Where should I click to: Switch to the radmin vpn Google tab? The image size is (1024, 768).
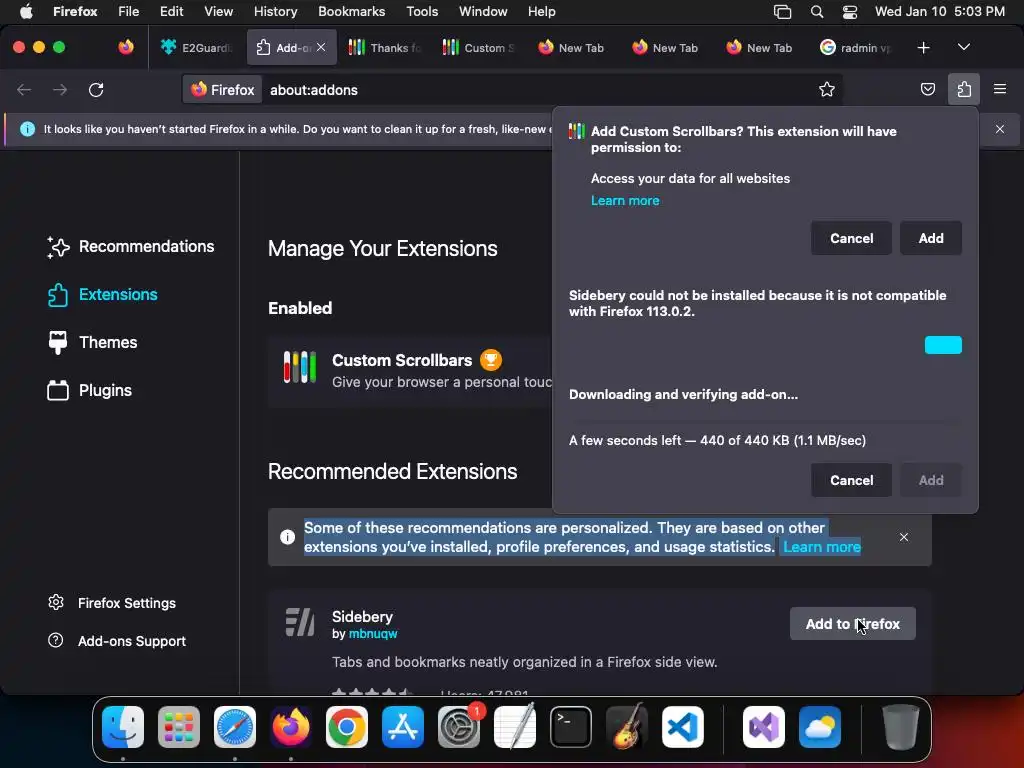[856, 48]
